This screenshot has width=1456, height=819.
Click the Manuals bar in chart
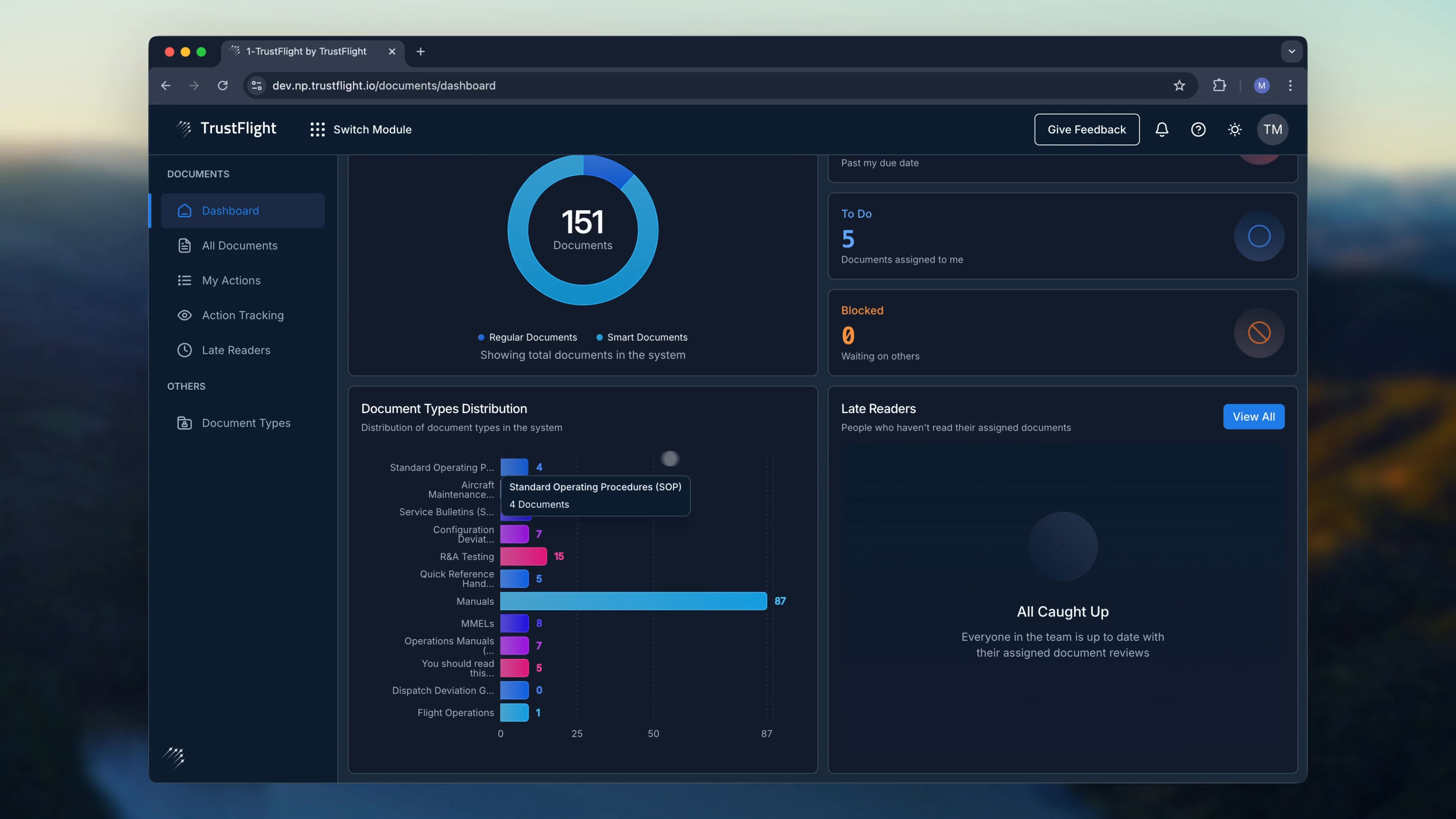click(x=633, y=601)
